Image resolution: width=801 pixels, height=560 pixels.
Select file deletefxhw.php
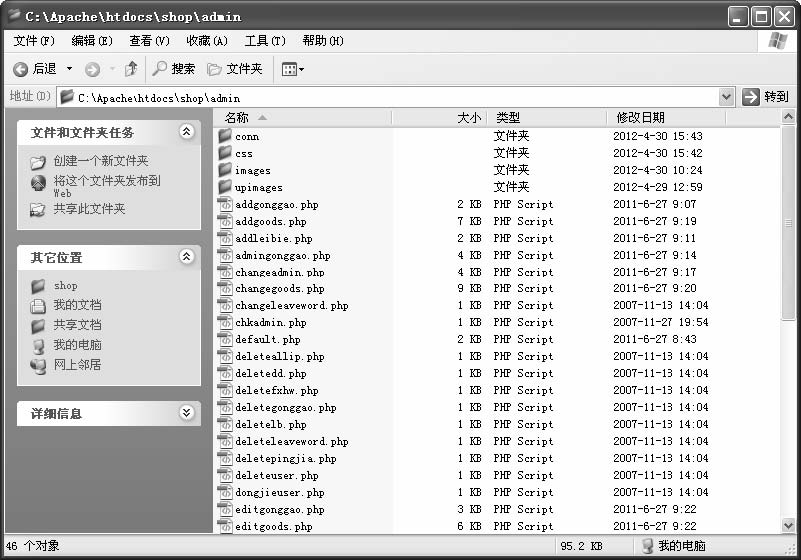point(276,390)
